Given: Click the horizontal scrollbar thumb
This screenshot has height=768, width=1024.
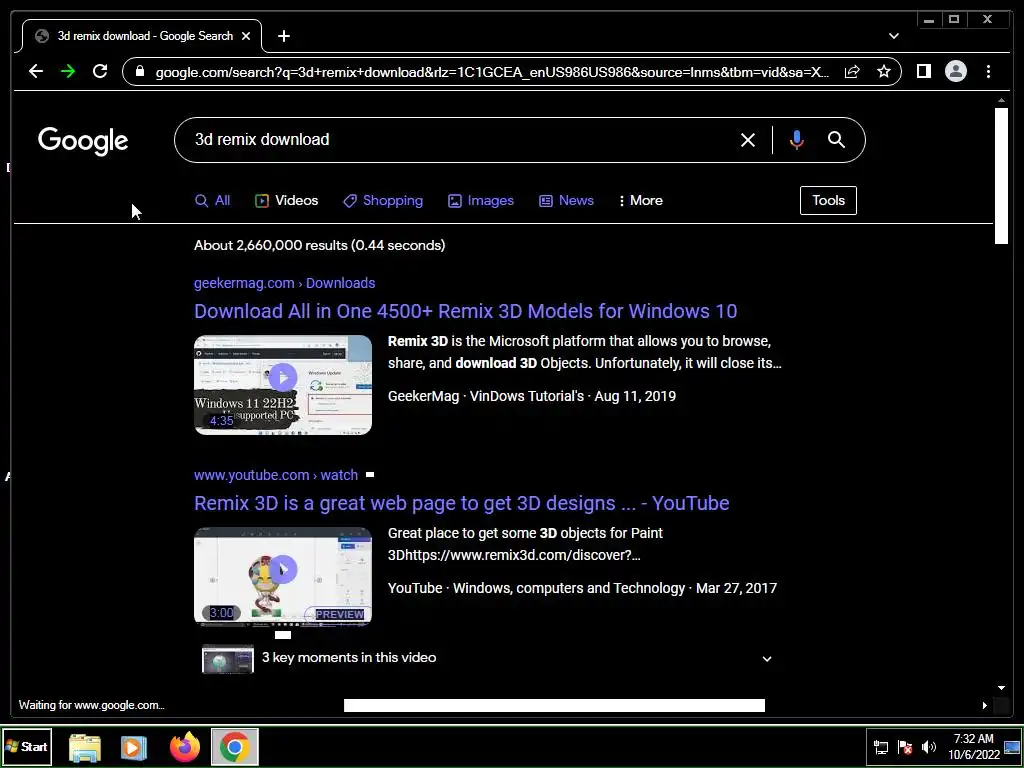Looking at the screenshot, I should coord(554,705).
